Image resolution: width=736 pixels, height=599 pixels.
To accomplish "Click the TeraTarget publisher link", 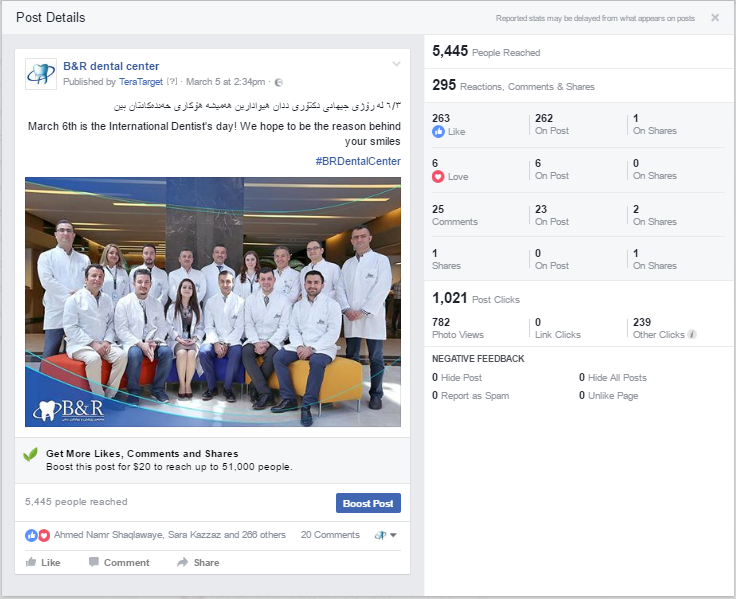I will tap(139, 82).
